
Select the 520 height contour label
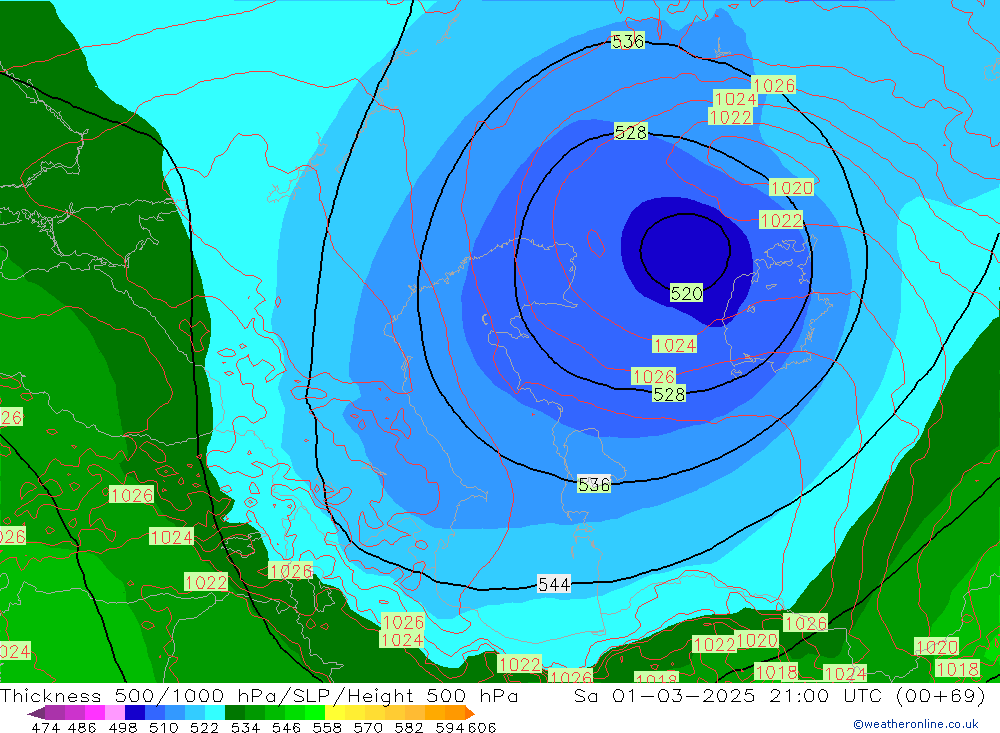coord(686,293)
